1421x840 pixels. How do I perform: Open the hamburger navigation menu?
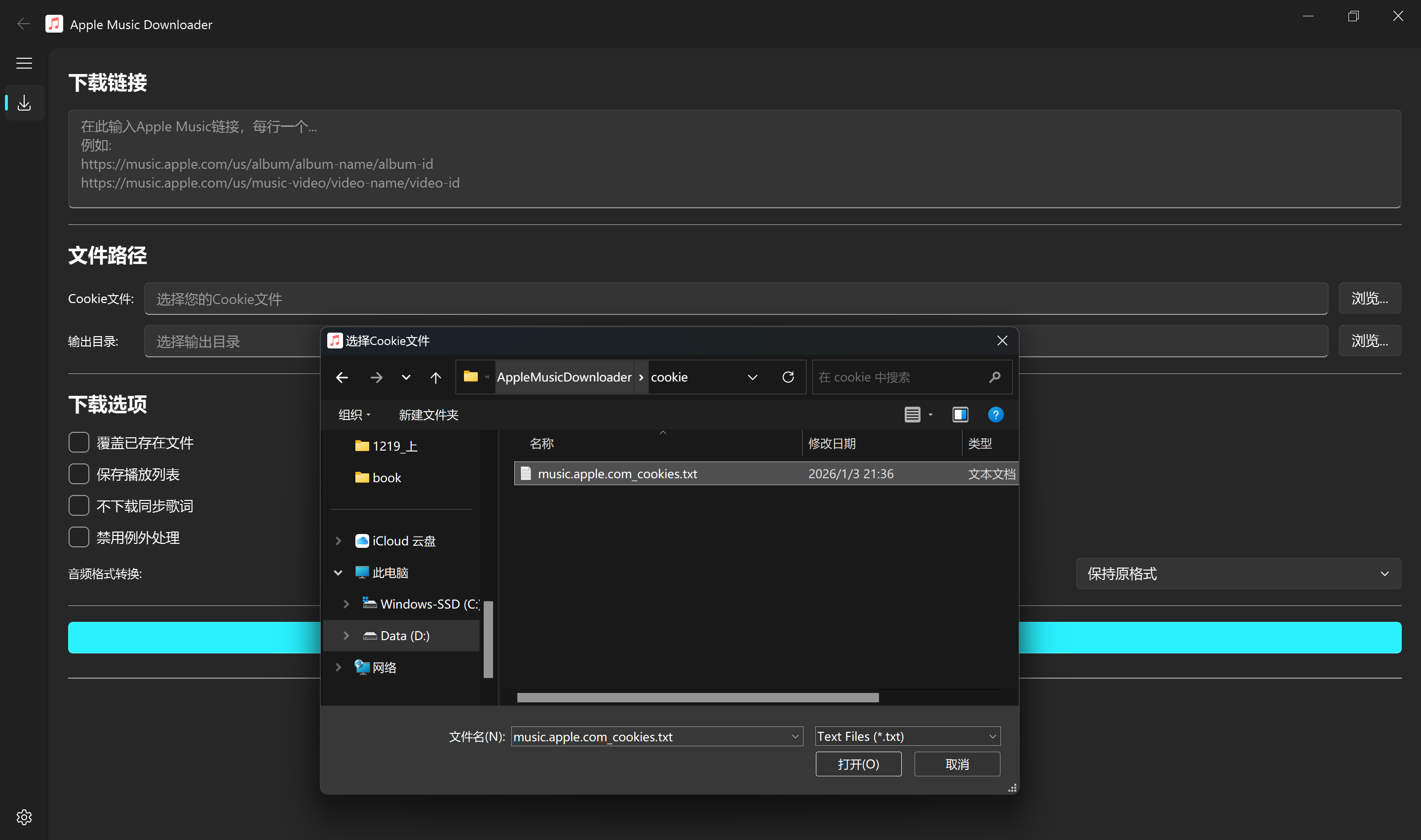point(24,63)
